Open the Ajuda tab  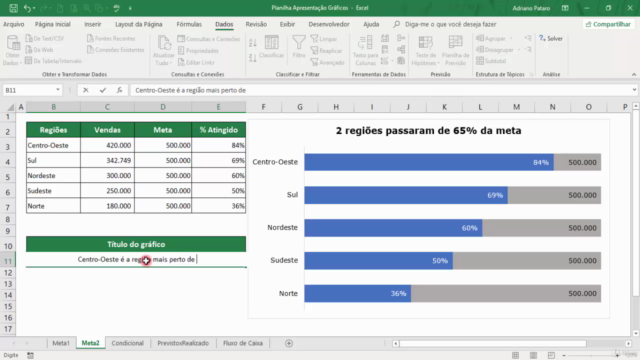pyautogui.click(x=371, y=24)
